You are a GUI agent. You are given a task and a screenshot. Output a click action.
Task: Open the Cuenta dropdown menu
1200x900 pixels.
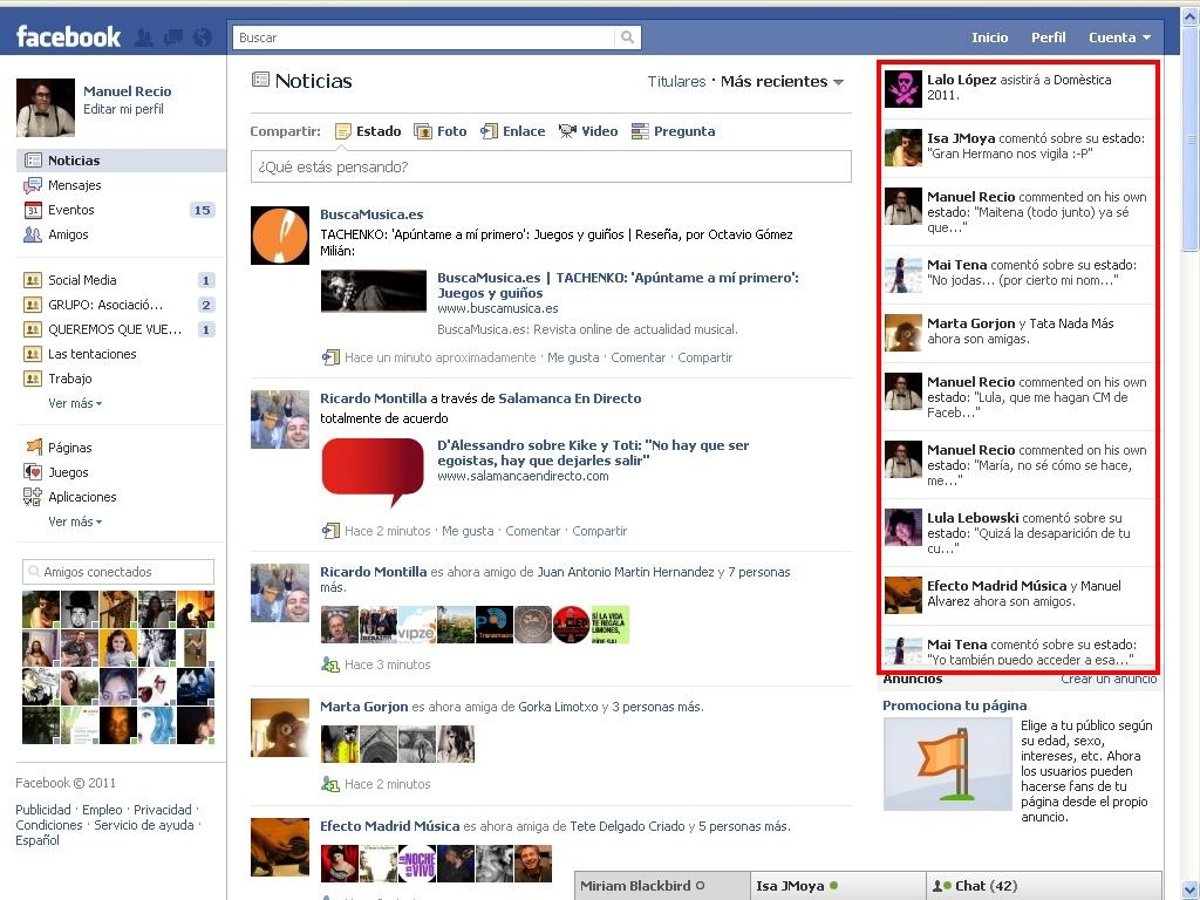click(1119, 38)
